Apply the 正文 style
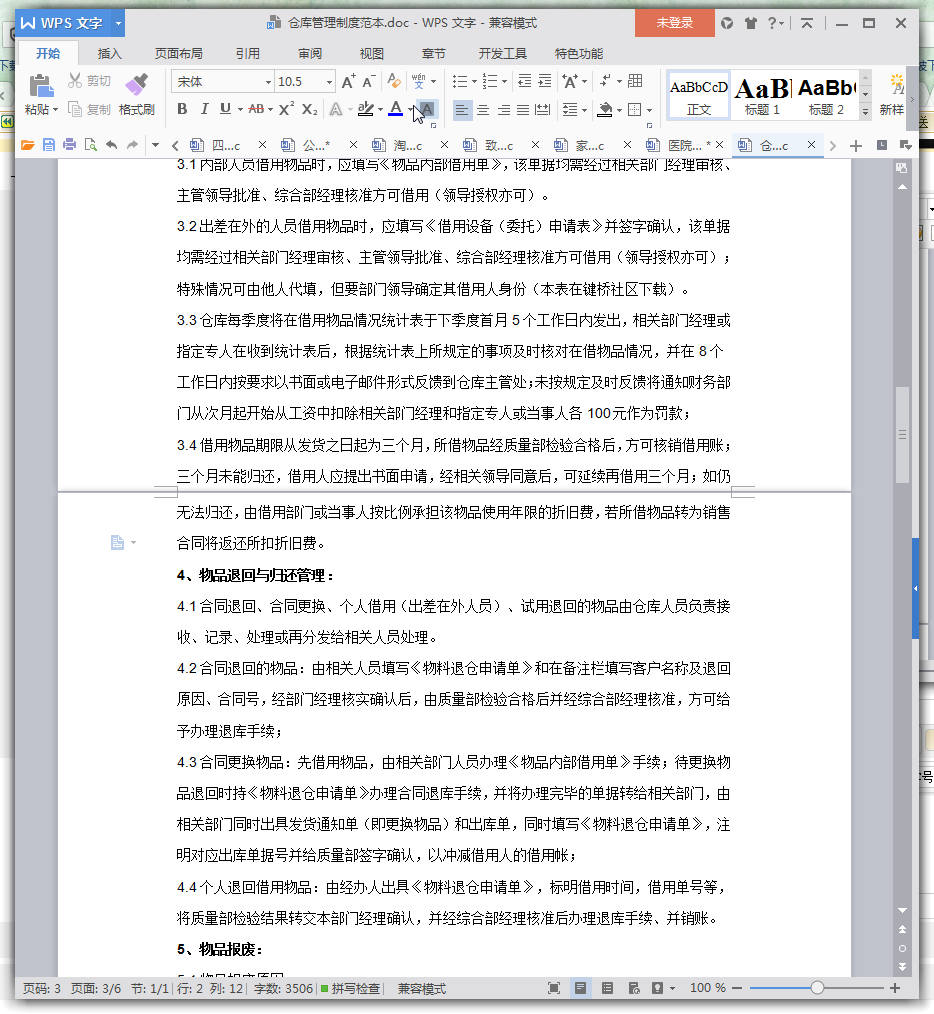Viewport: 934px width, 1014px height. click(x=699, y=96)
